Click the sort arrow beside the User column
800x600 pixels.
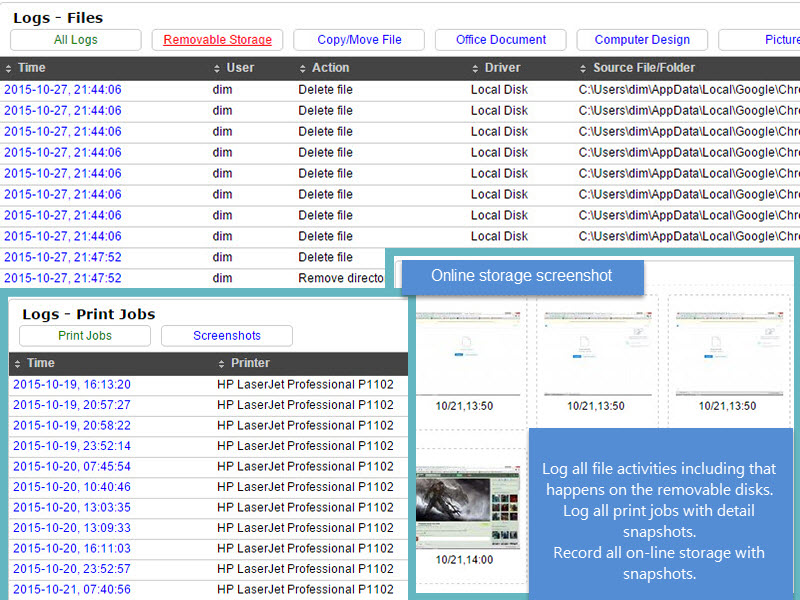click(x=217, y=68)
